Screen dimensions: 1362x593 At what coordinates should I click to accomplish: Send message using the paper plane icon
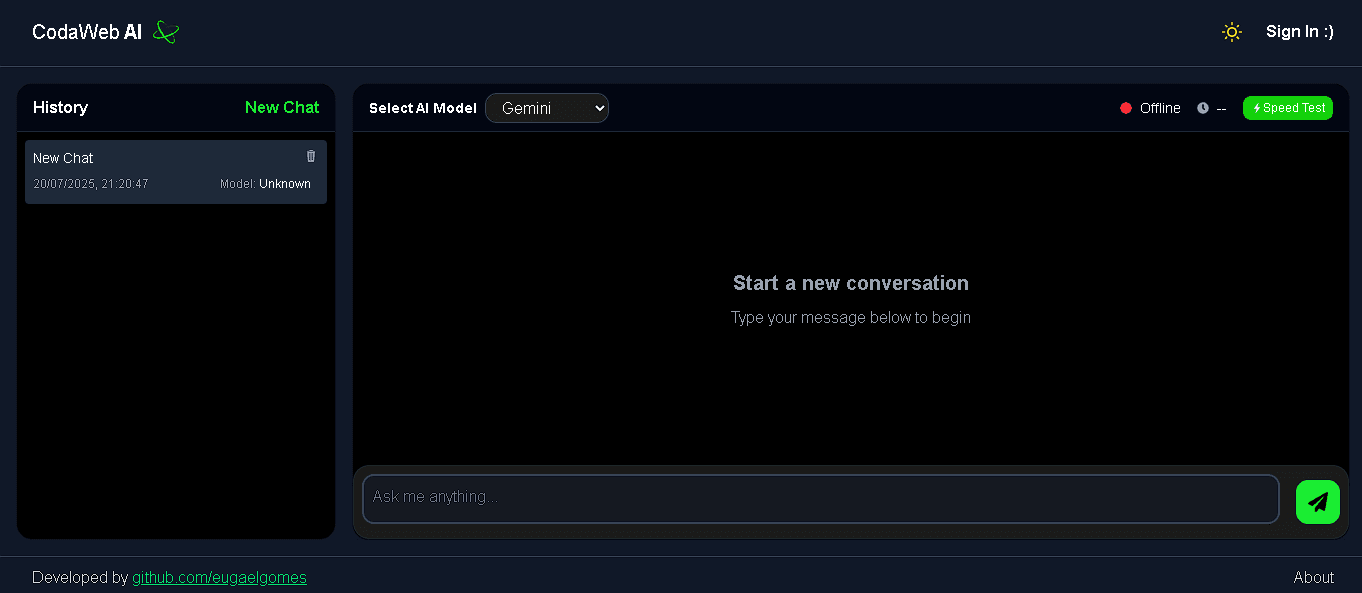tap(1317, 501)
